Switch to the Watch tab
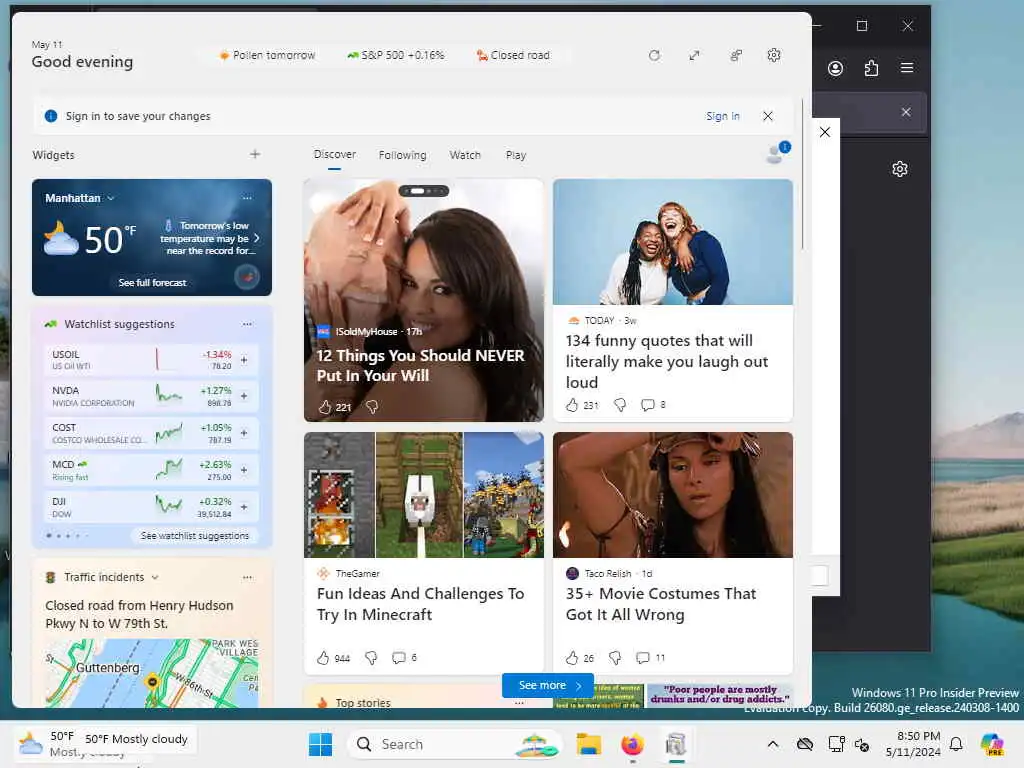This screenshot has width=1024, height=768. tap(465, 155)
